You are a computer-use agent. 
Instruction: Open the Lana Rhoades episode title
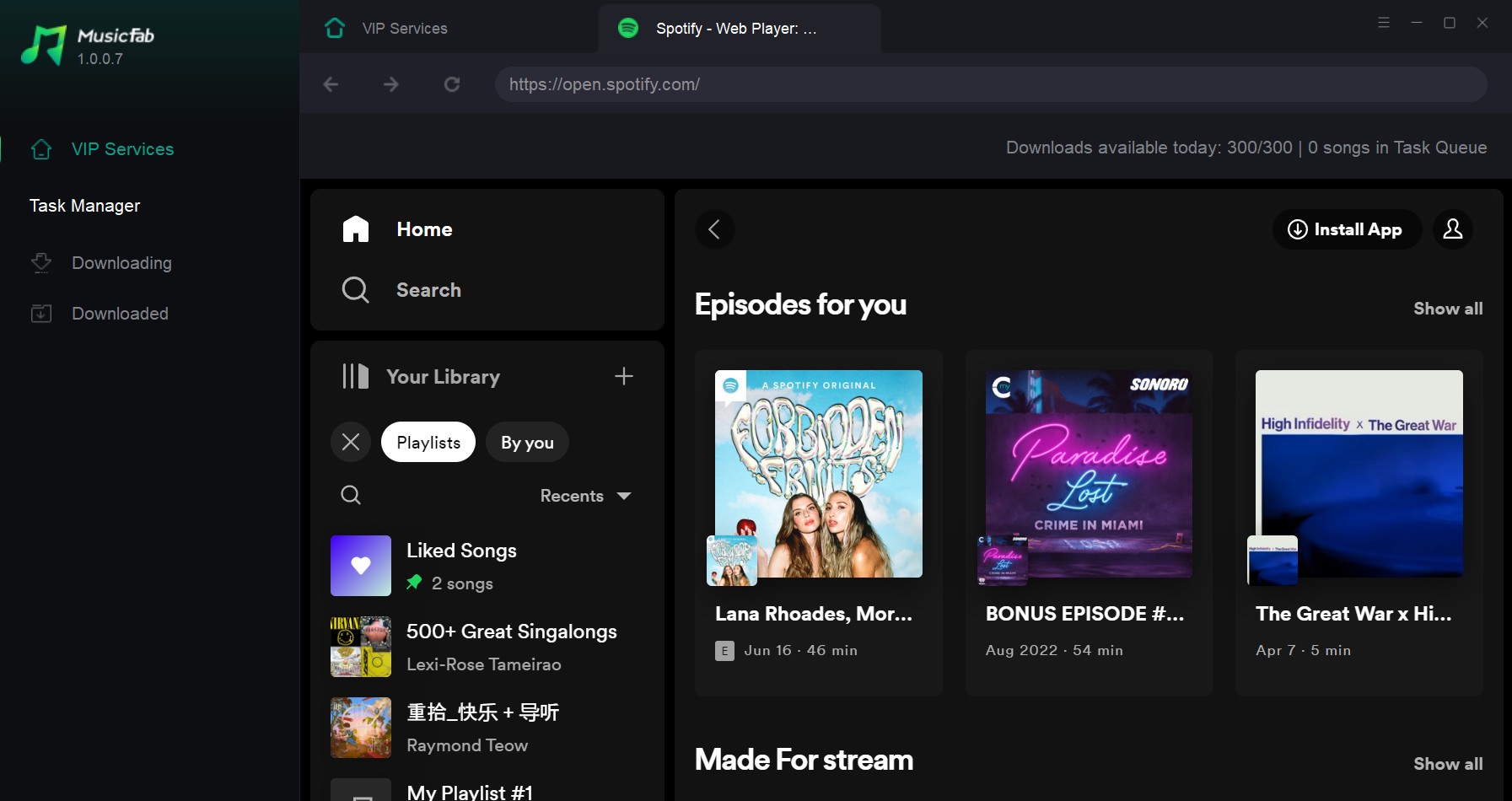coord(814,614)
